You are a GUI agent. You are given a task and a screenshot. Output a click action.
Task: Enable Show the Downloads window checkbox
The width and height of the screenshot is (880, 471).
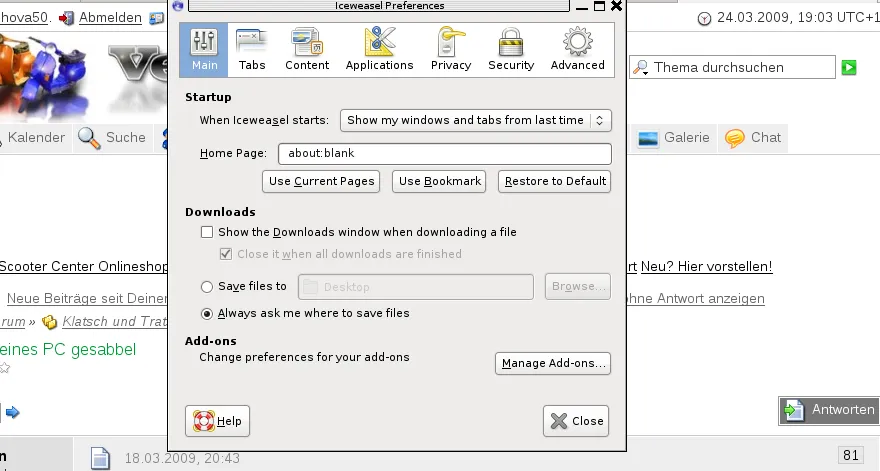coord(207,232)
